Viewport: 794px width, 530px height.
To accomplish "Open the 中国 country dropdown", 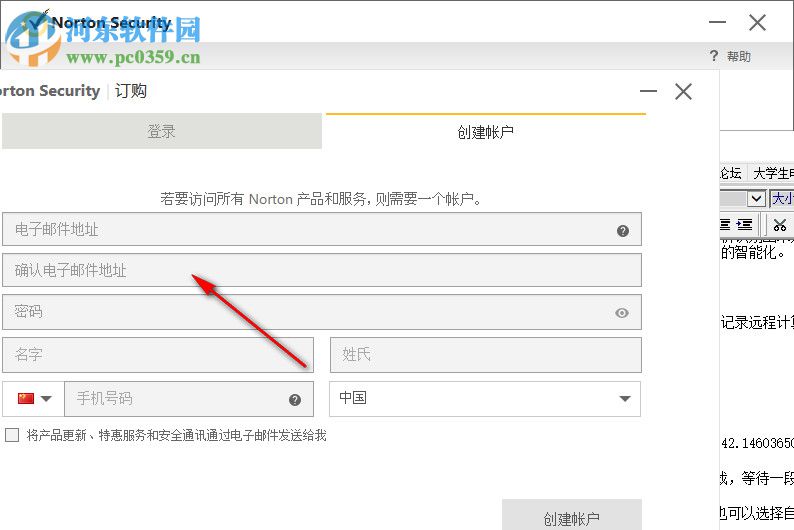I will click(485, 399).
